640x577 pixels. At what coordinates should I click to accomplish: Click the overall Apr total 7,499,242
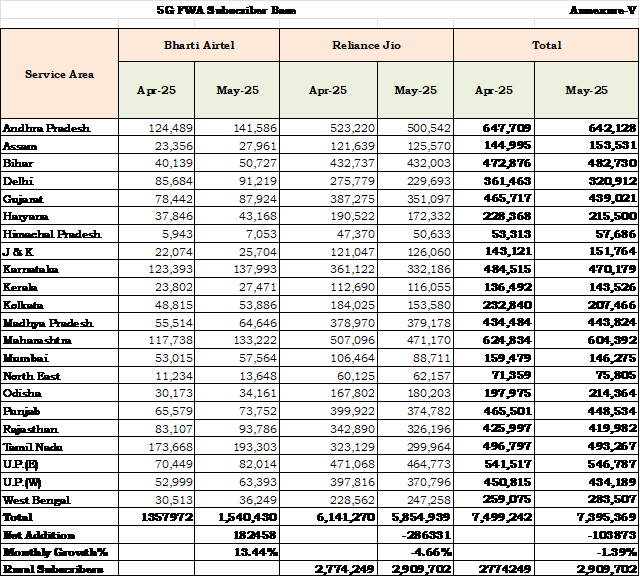[x=502, y=517]
